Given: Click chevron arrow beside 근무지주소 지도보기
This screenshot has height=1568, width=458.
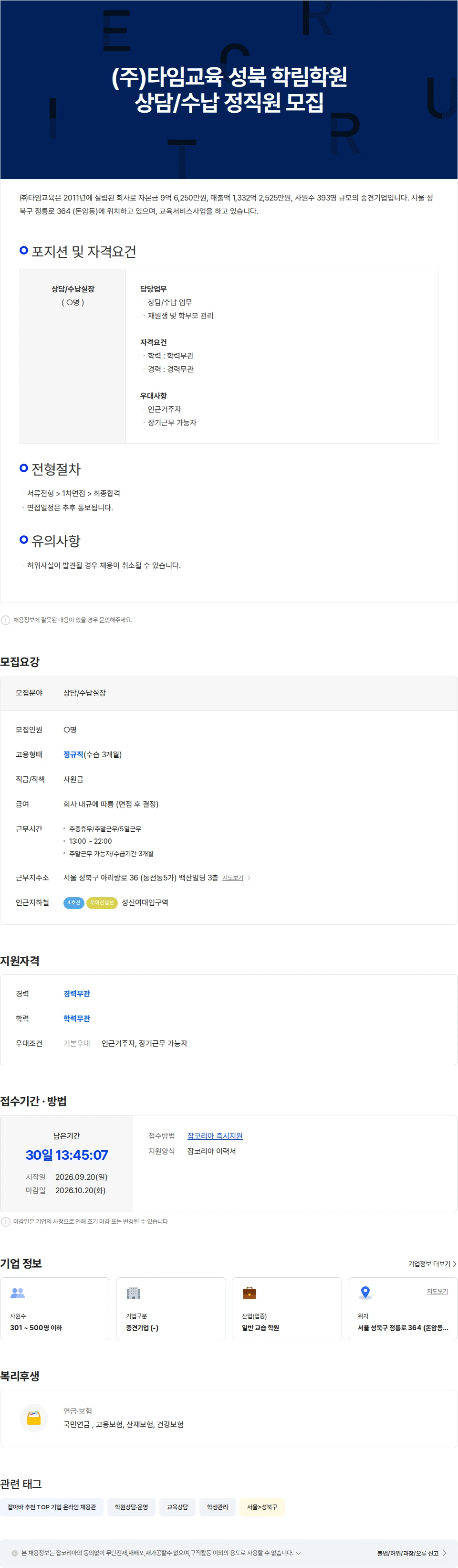Looking at the screenshot, I should [249, 878].
